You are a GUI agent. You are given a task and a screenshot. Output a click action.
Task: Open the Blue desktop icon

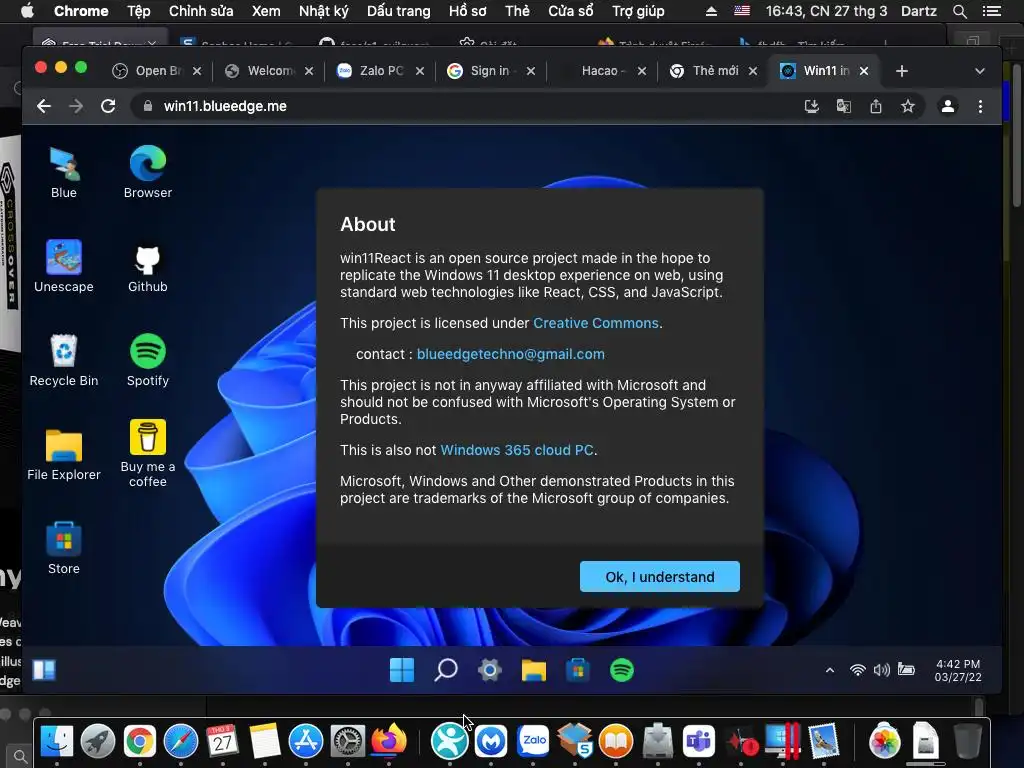[64, 172]
